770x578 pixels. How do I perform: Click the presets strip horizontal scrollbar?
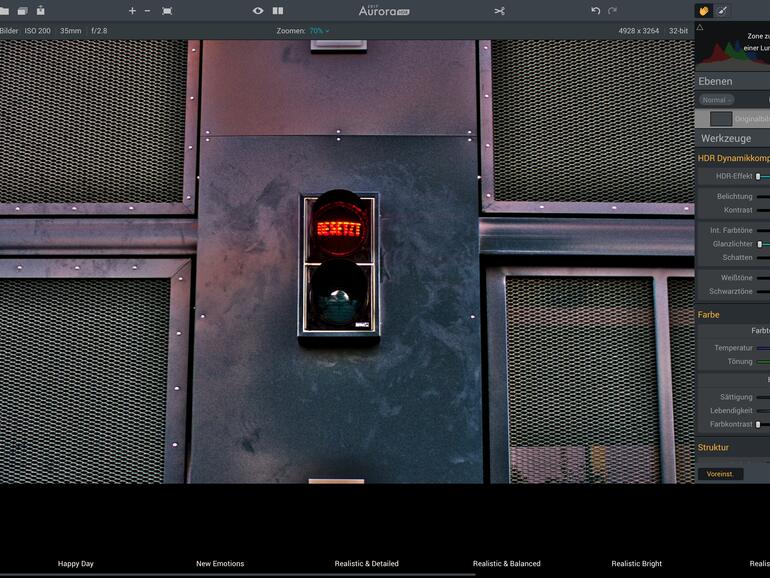point(238,574)
